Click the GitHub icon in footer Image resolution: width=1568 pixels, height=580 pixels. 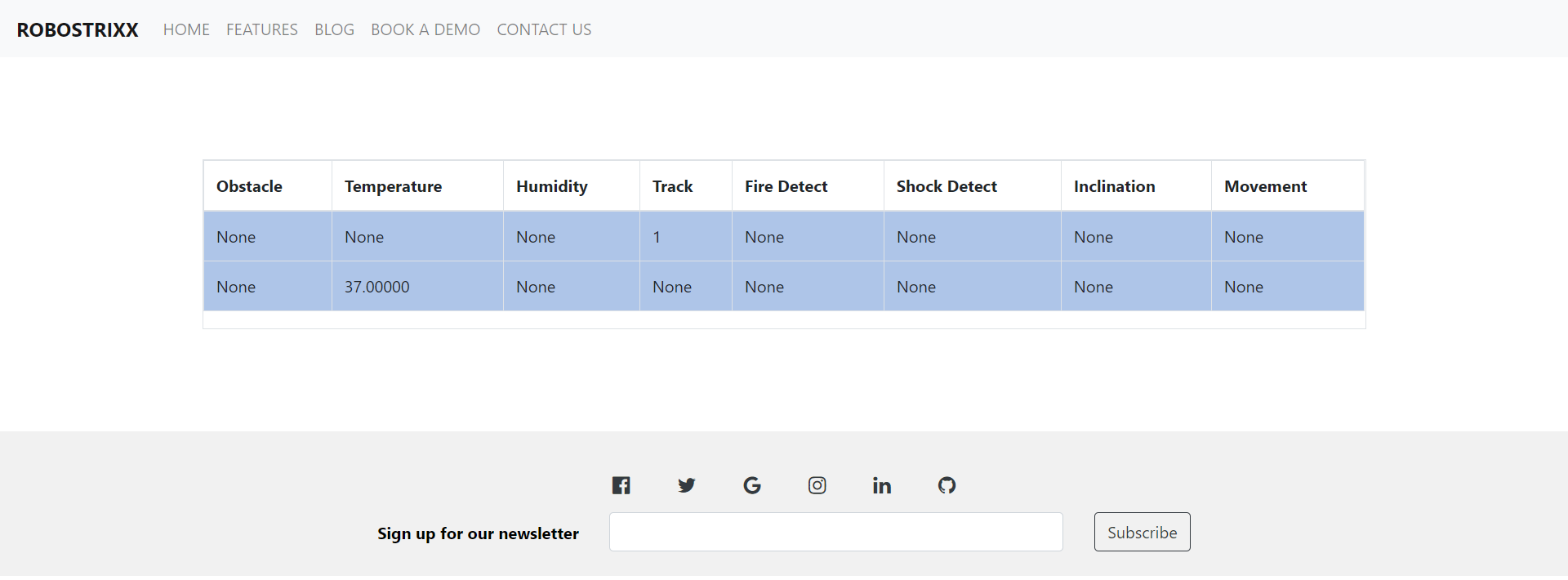click(947, 485)
